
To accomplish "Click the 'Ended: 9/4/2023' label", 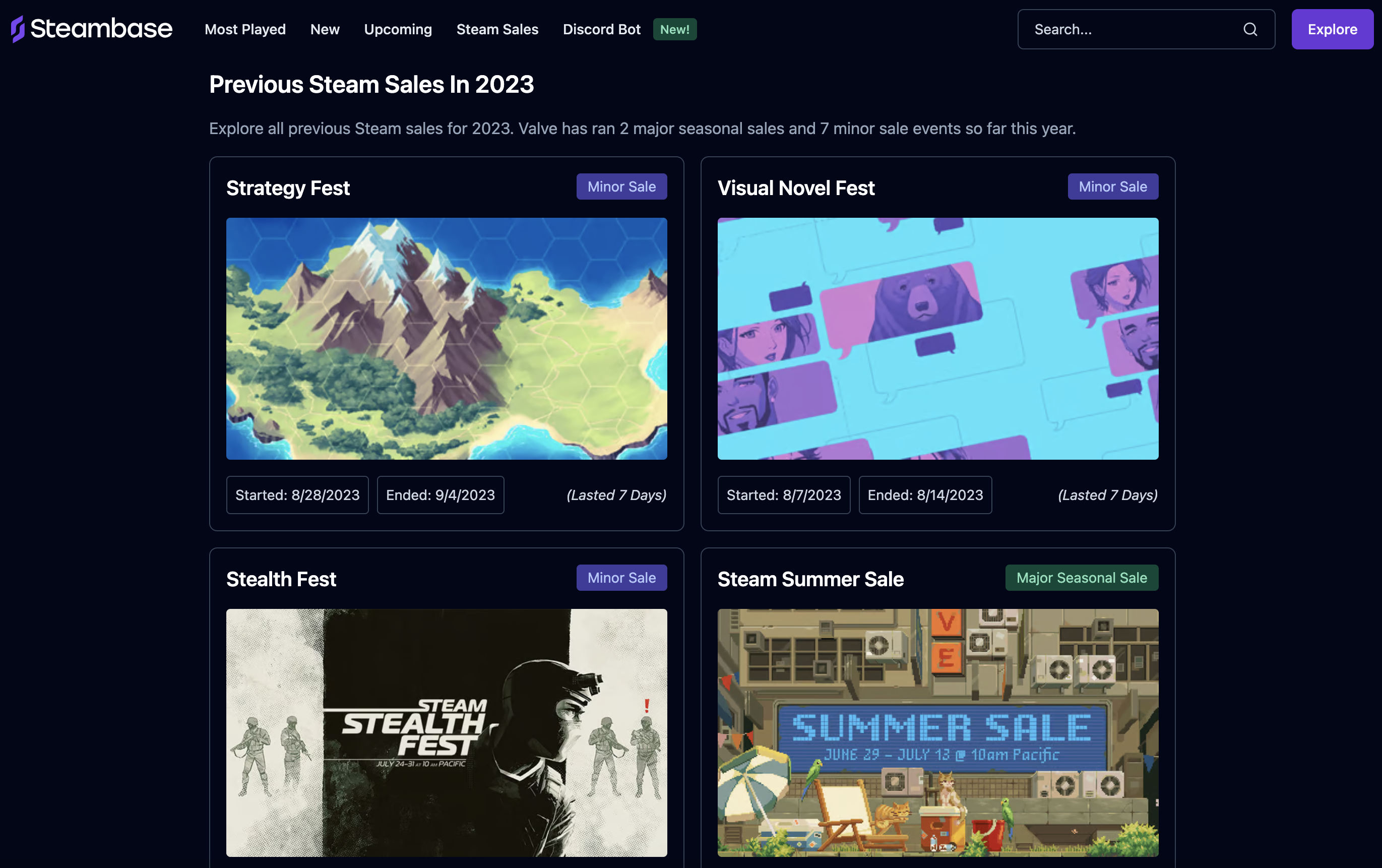I will coord(440,495).
